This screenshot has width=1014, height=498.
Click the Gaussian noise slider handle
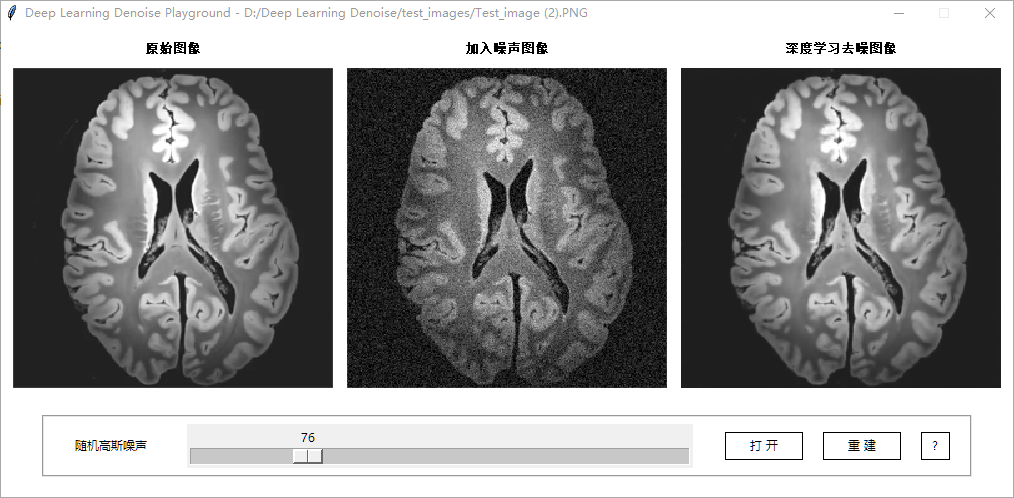308,456
